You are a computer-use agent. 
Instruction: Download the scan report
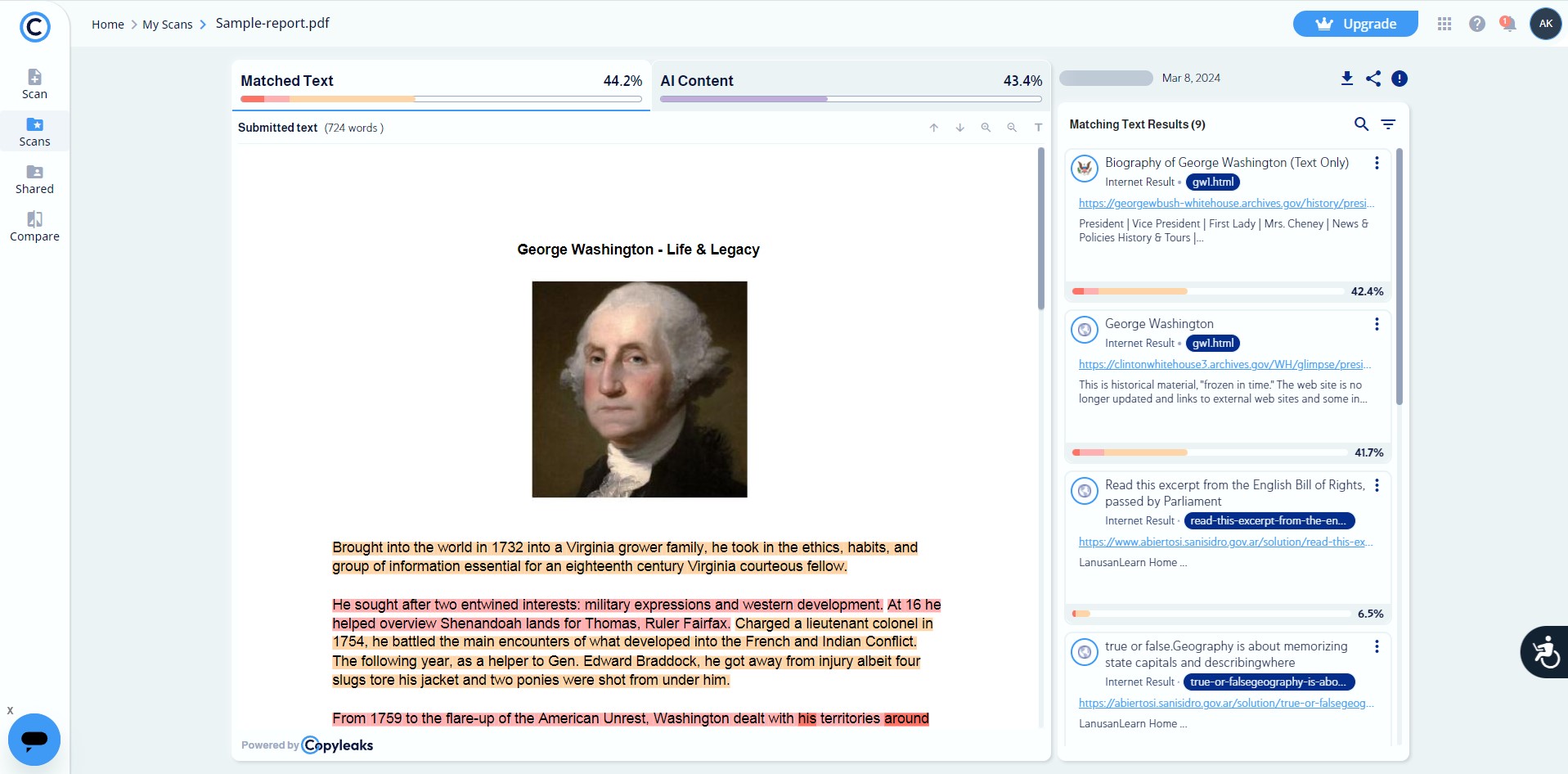click(1347, 79)
